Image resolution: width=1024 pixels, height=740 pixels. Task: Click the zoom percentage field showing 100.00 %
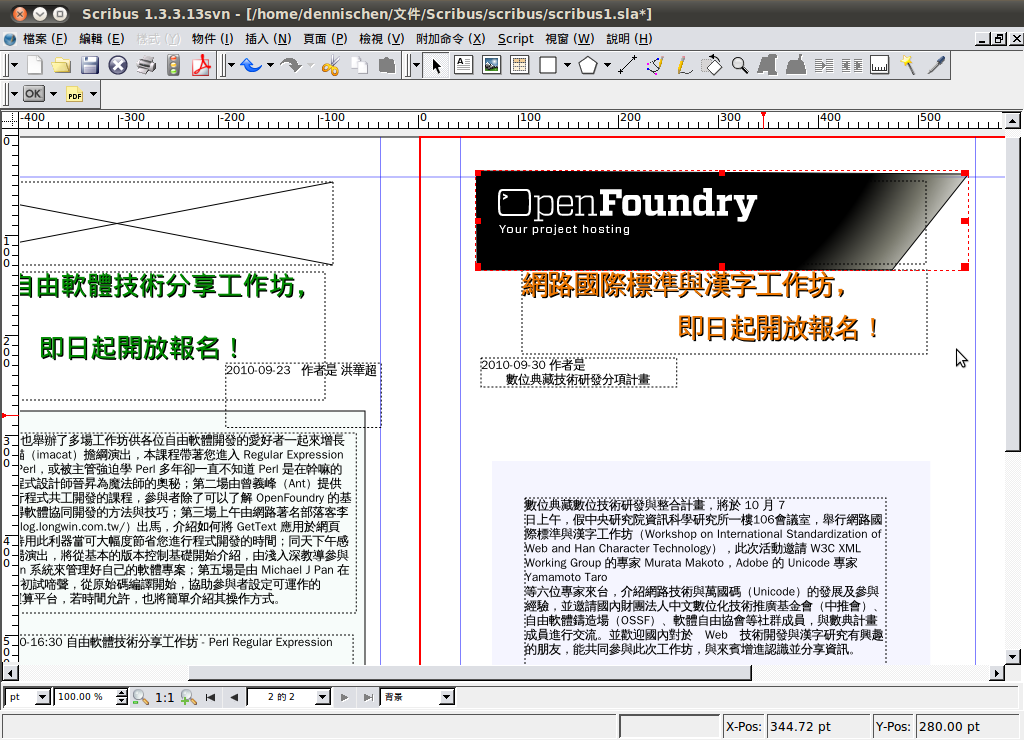coord(85,697)
